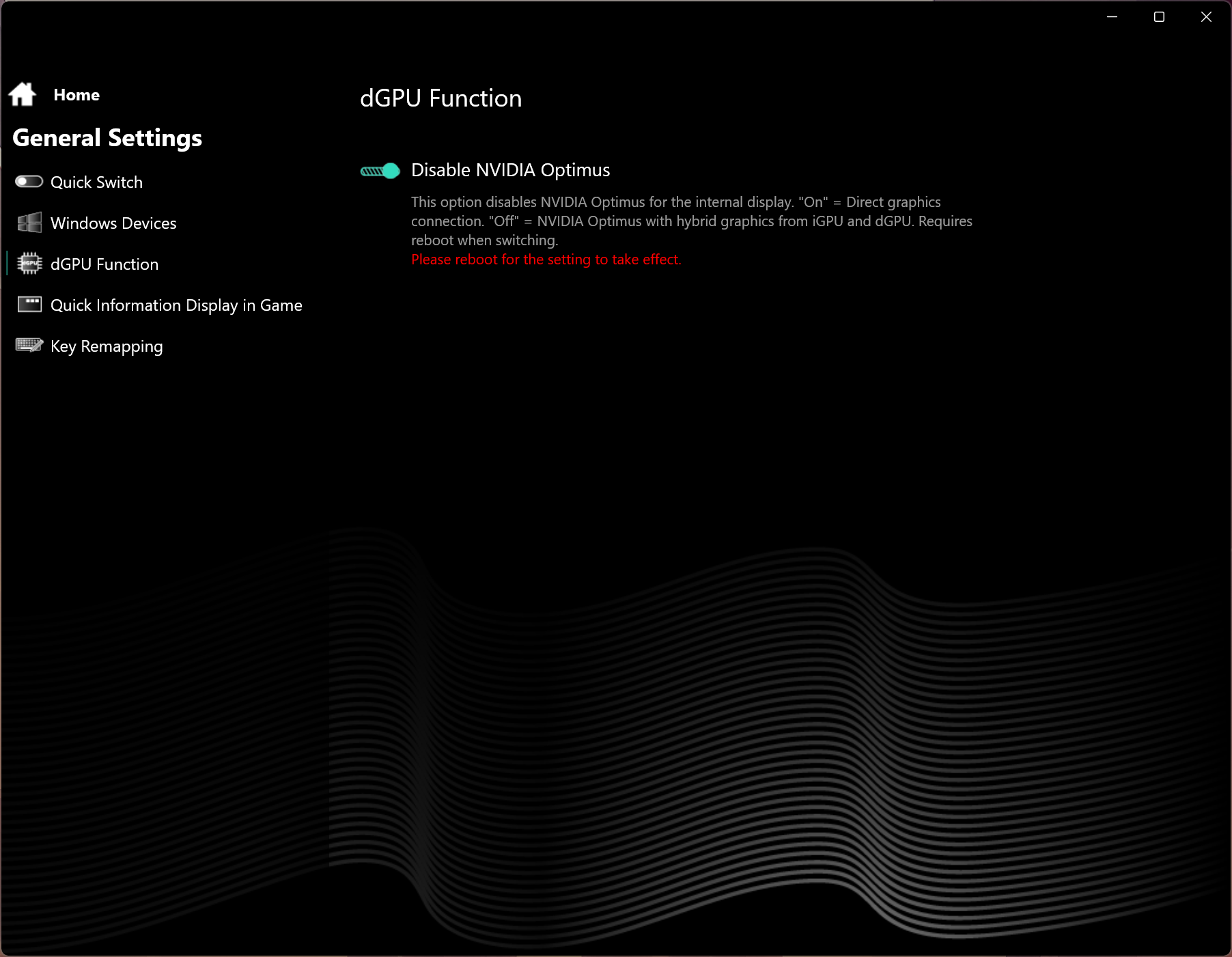
Task: Click the red reboot warning message
Action: tap(546, 260)
